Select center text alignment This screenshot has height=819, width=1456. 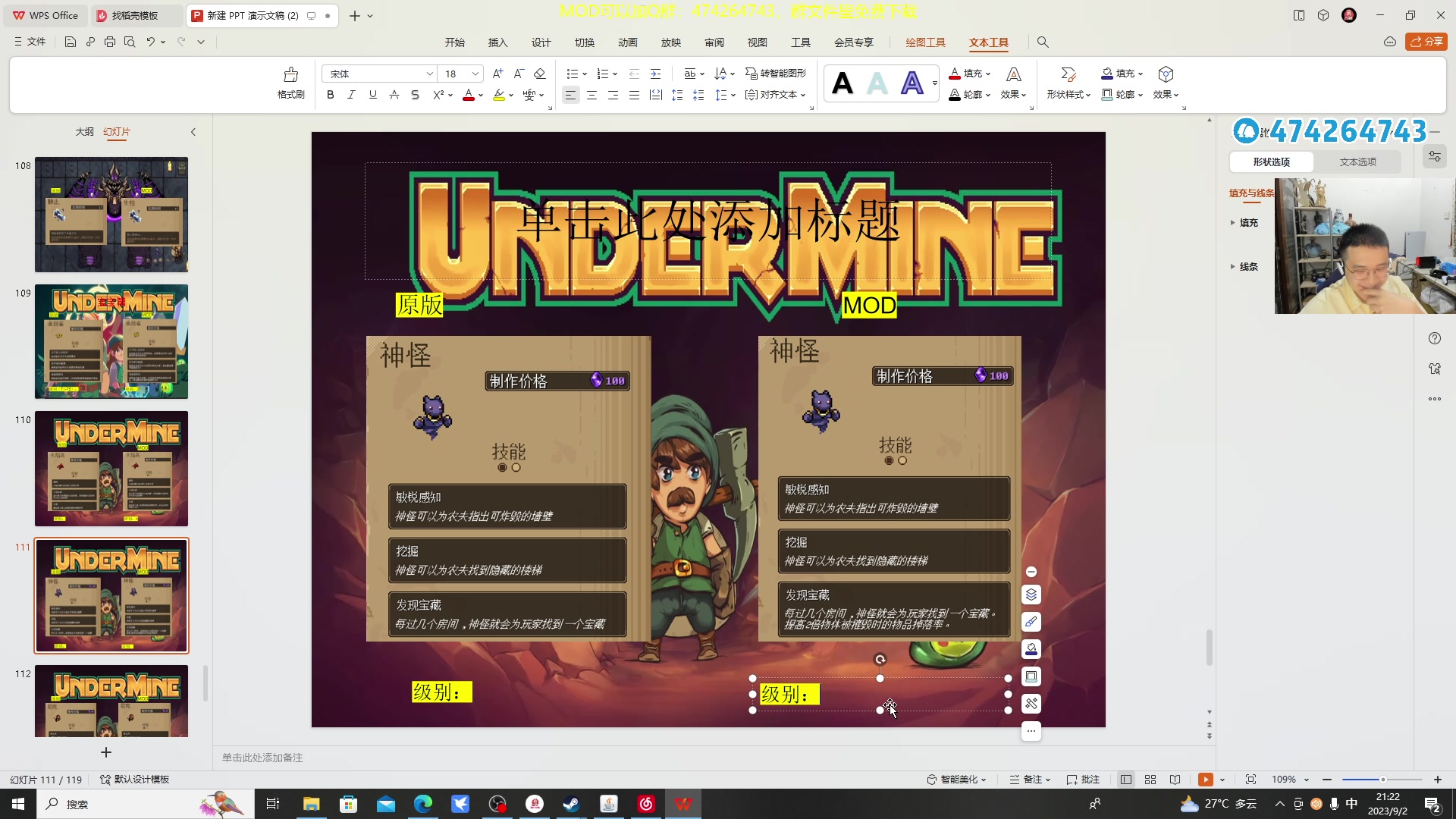[x=591, y=95]
